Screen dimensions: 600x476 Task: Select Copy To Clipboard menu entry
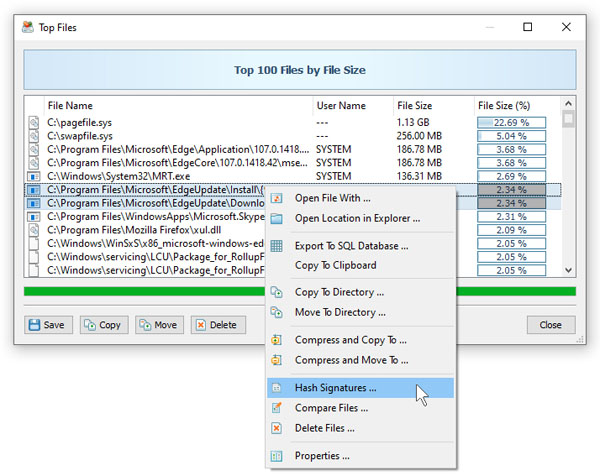click(360, 265)
